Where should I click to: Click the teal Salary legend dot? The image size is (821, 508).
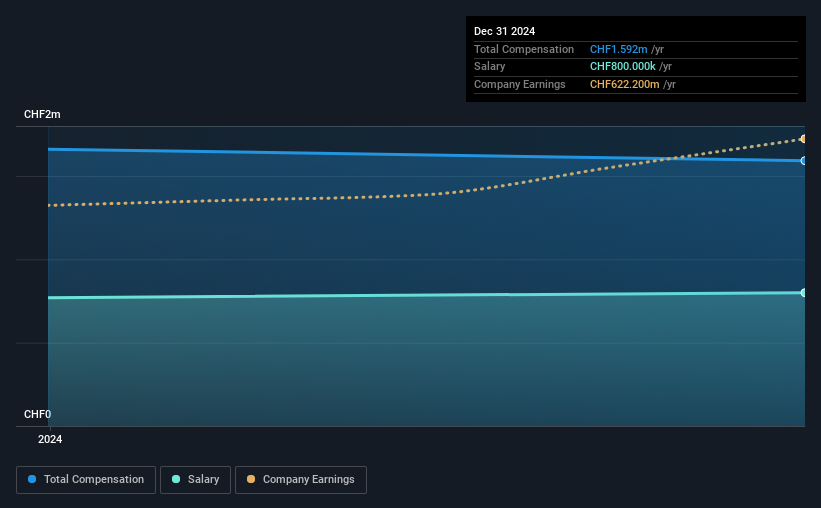click(176, 479)
